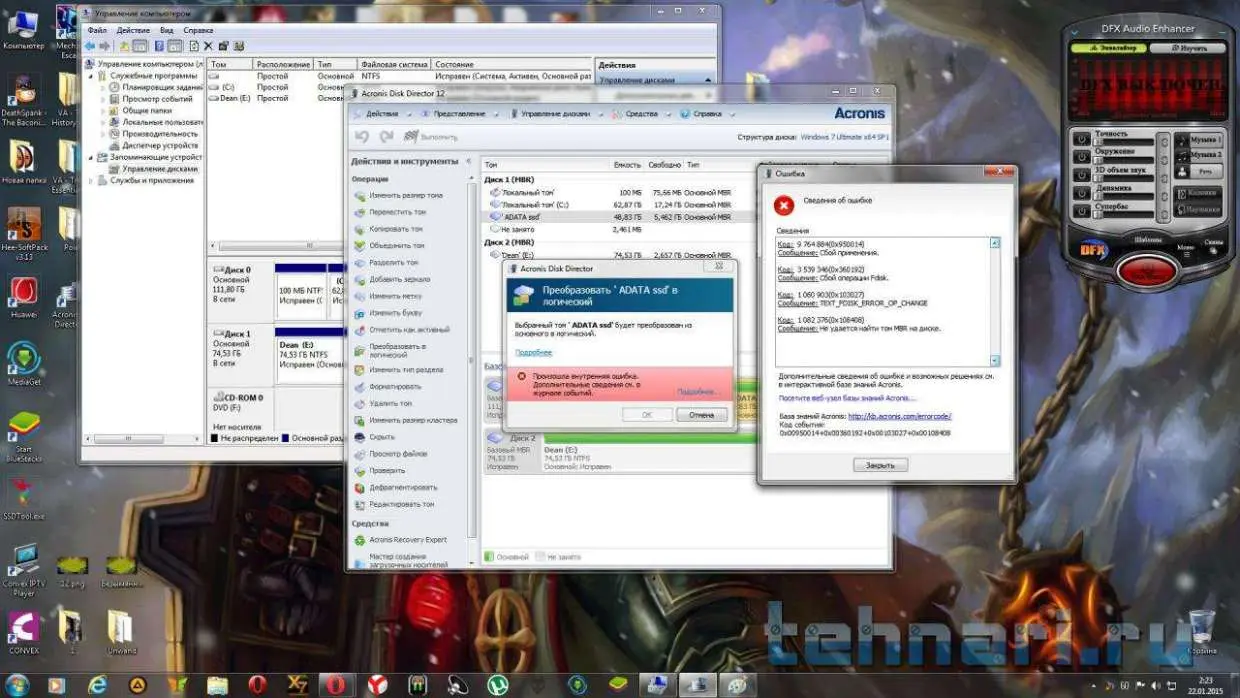Open Вид menu in Computer Management

[x=167, y=31]
